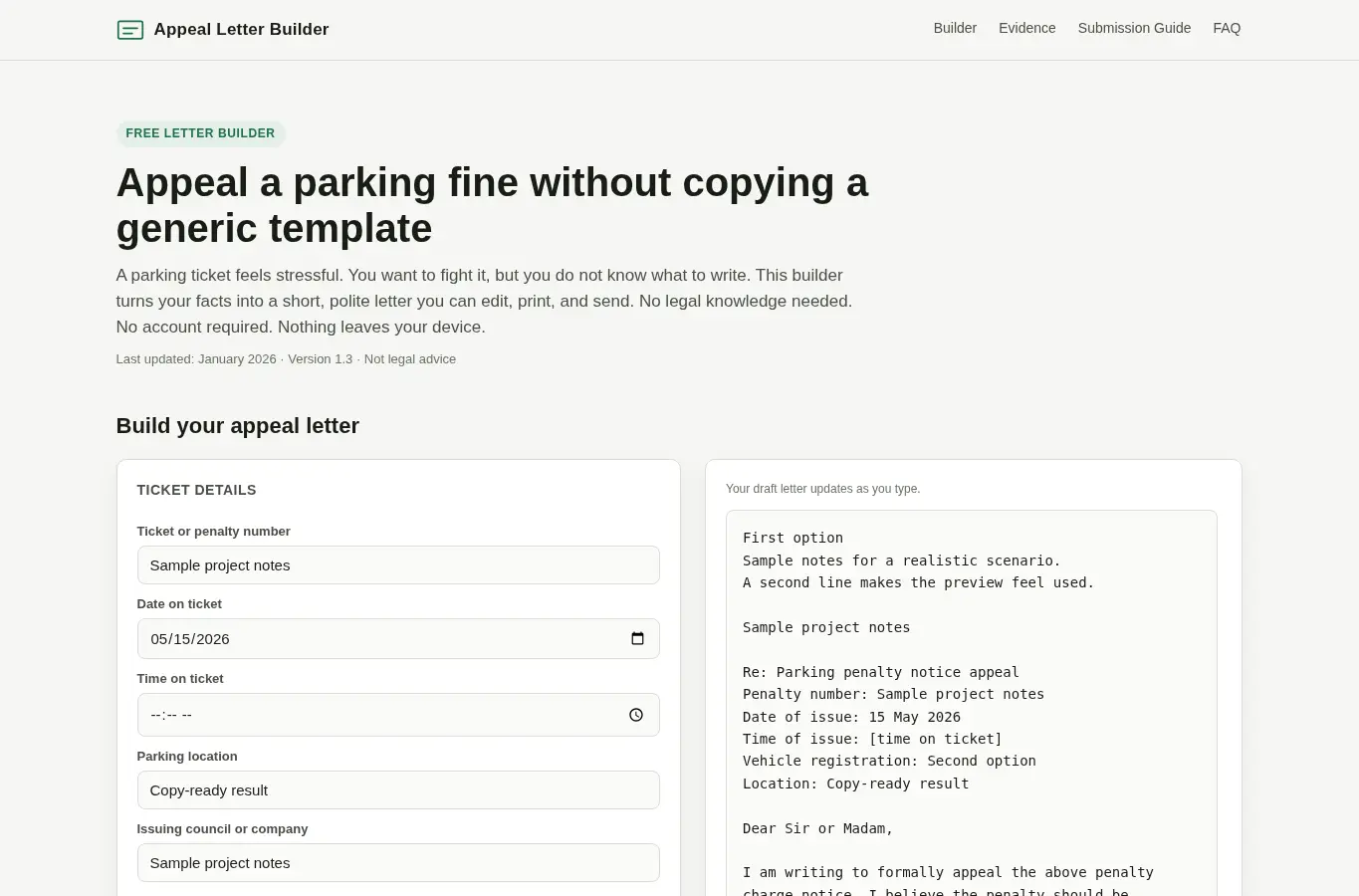The height and width of the screenshot is (896, 1359).
Task: Focus the Date on ticket field
Action: [x=398, y=638]
